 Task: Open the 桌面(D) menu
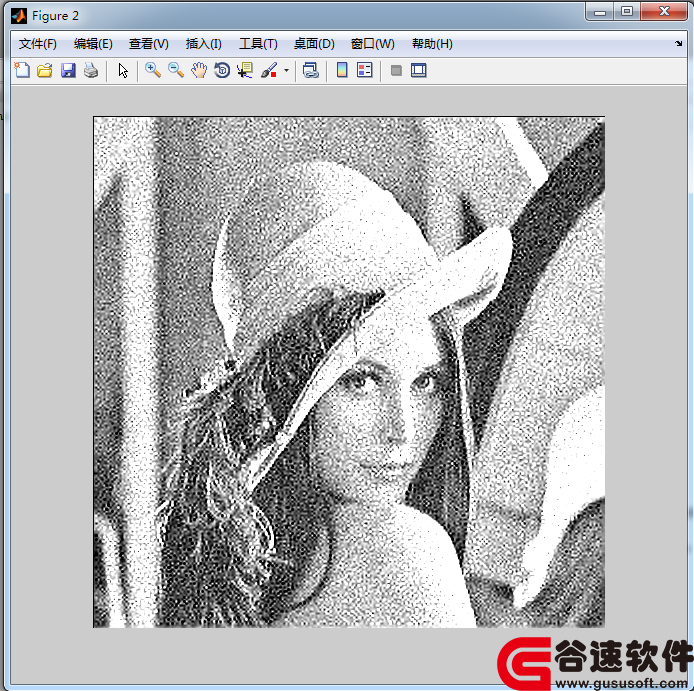(x=314, y=44)
